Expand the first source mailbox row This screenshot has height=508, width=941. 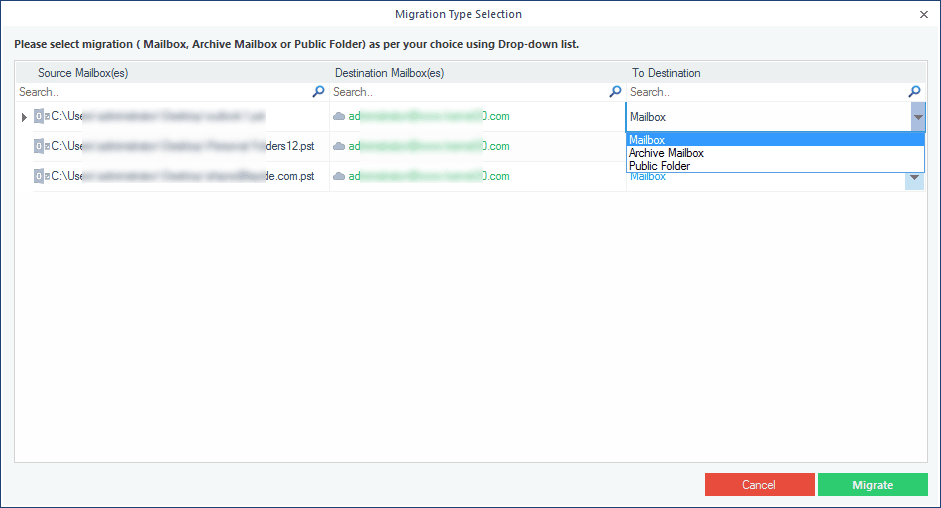pos(24,117)
